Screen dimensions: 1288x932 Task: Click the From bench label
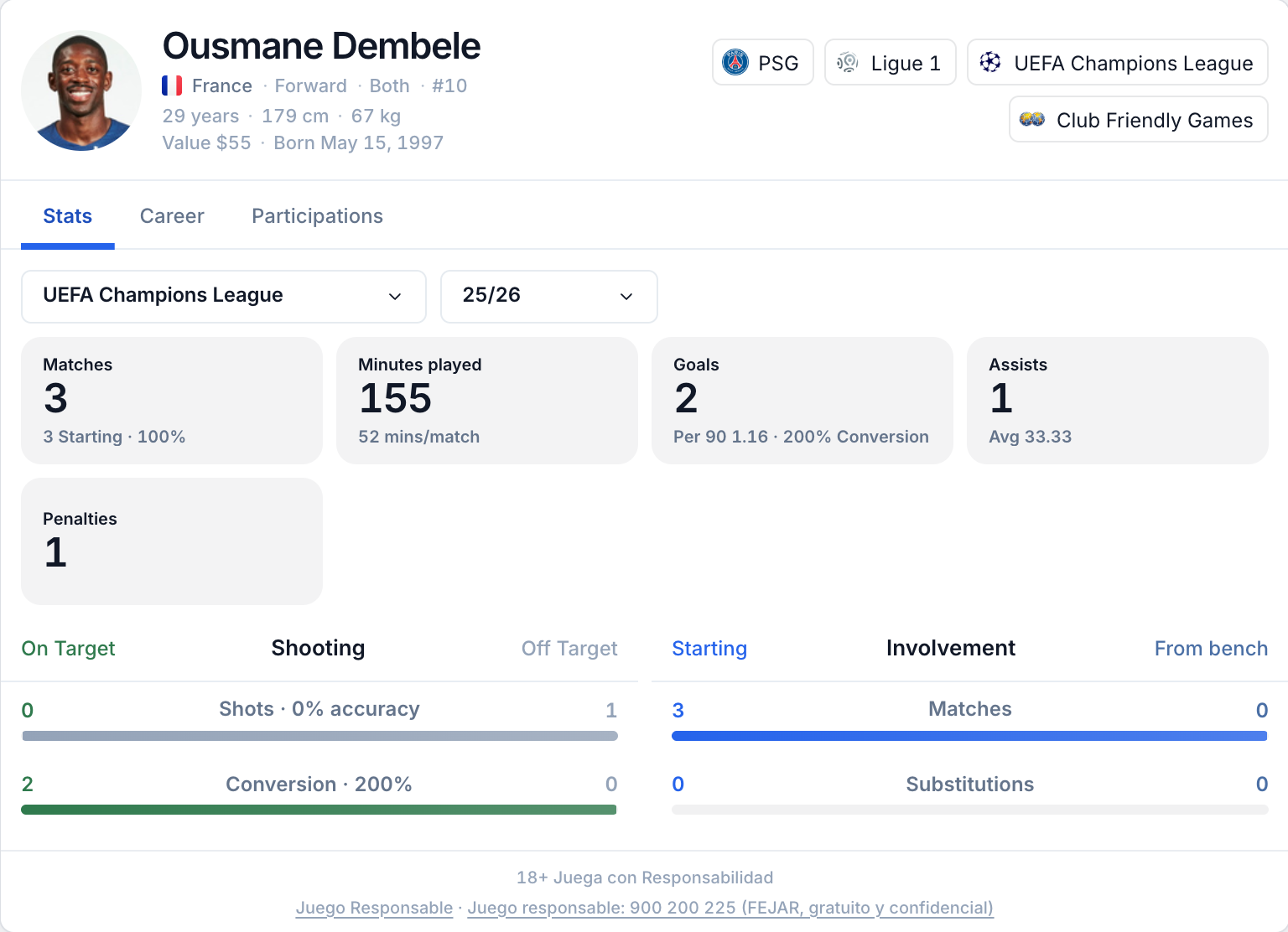click(1211, 649)
